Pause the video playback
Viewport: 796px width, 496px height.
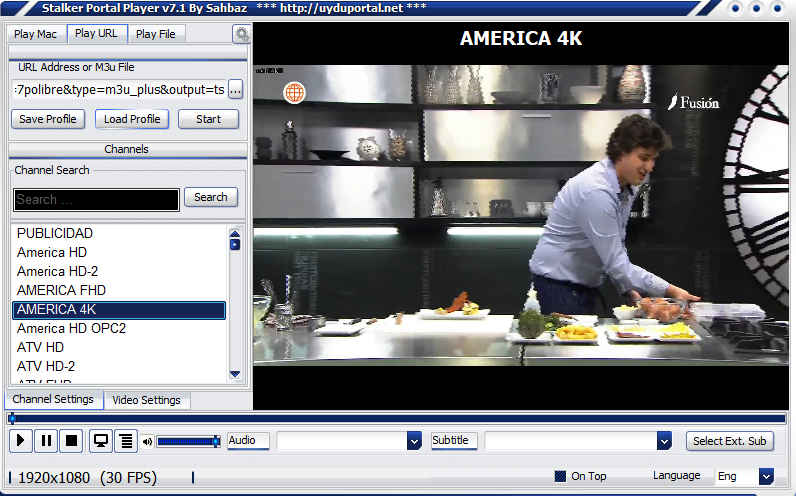[x=46, y=440]
